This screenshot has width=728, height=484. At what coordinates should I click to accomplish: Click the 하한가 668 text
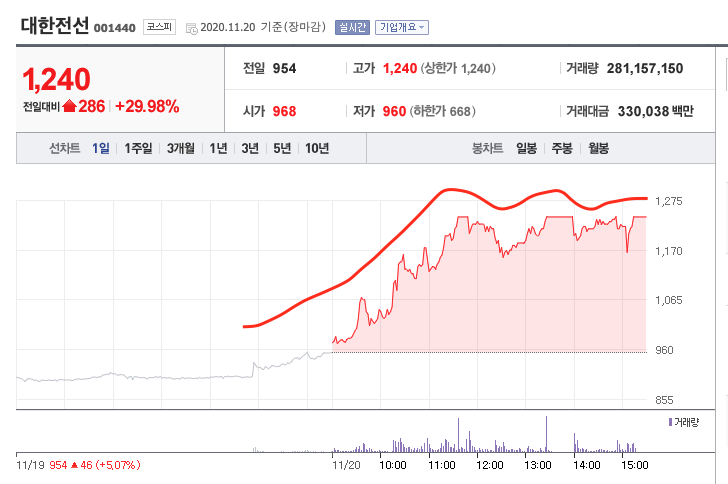(x=442, y=111)
